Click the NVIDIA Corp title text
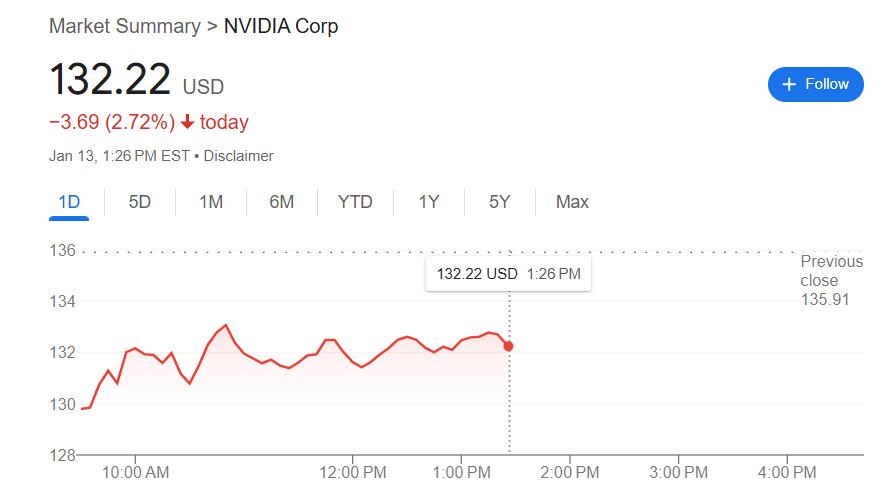Viewport: 891px width, 488px height. (281, 26)
